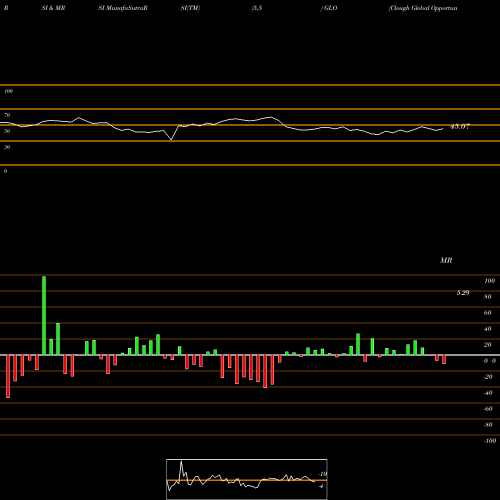
Task: Select the 70 level label on RSI axis
Action: (7, 115)
